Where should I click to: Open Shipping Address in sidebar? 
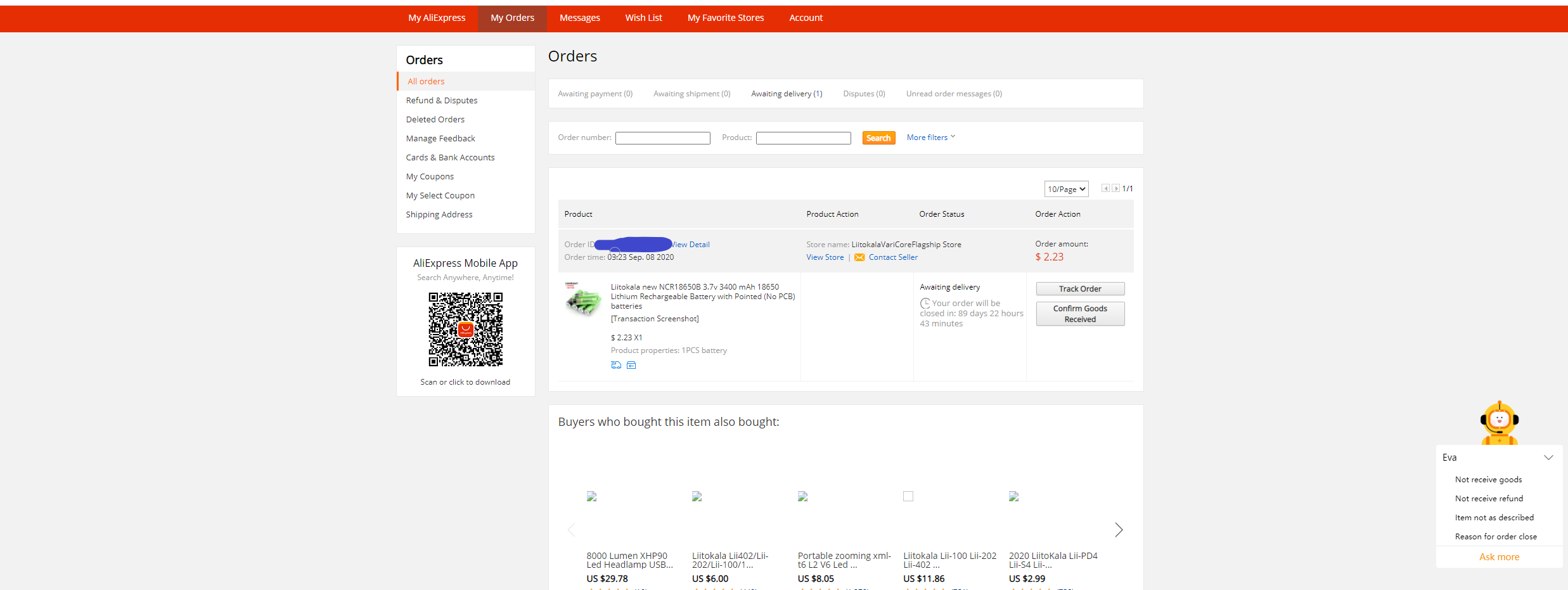coord(439,214)
